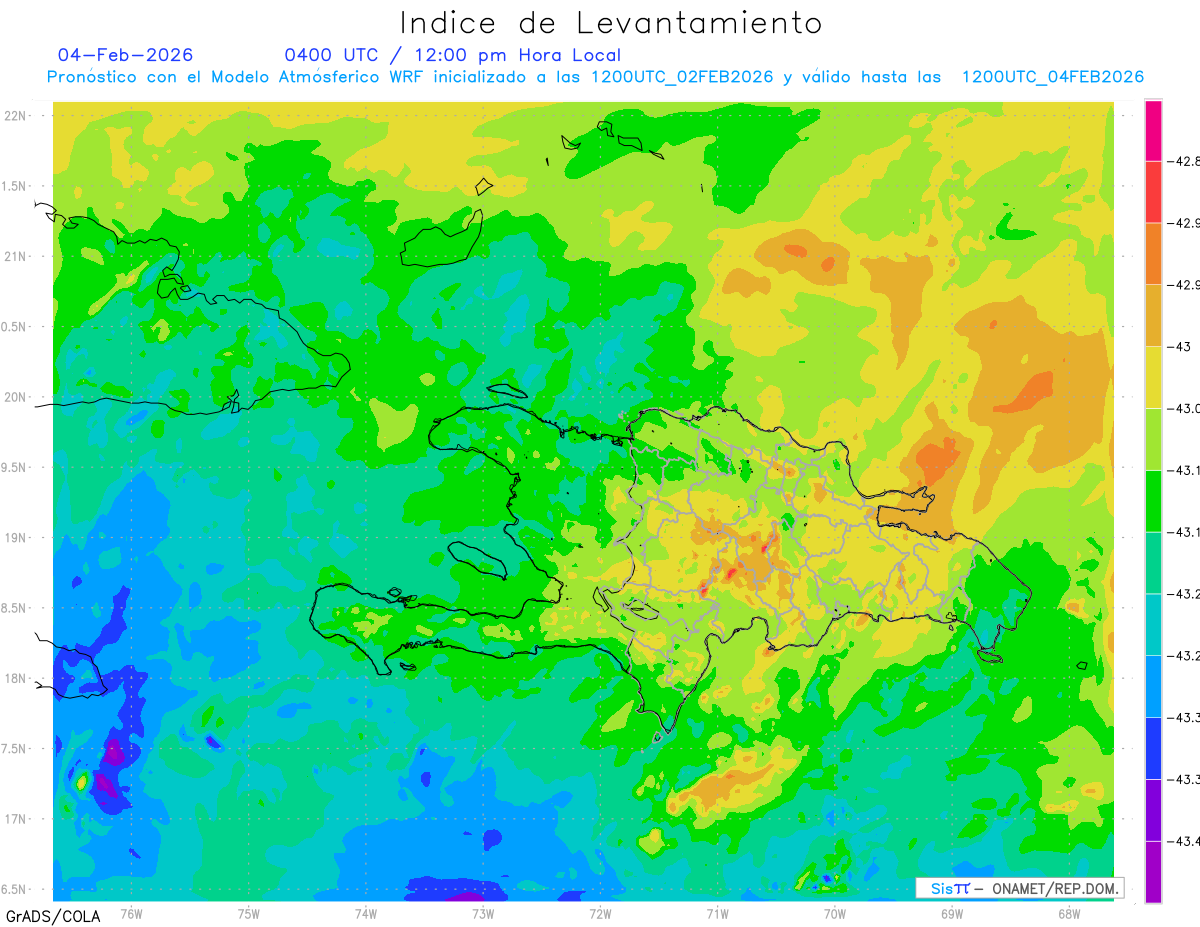This screenshot has height=927, width=1200.
Task: Click the 22N latitude label
Action: (x=15, y=116)
